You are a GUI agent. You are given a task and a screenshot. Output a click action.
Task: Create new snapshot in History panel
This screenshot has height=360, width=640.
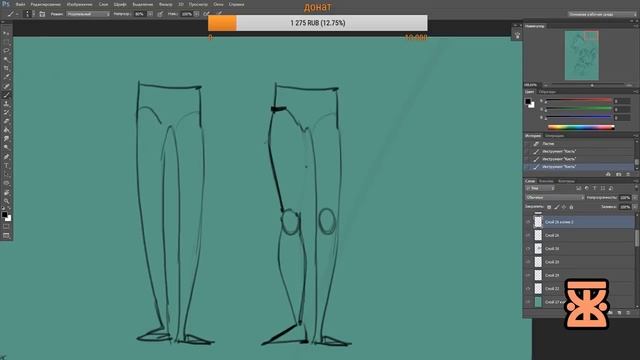[x=619, y=174]
